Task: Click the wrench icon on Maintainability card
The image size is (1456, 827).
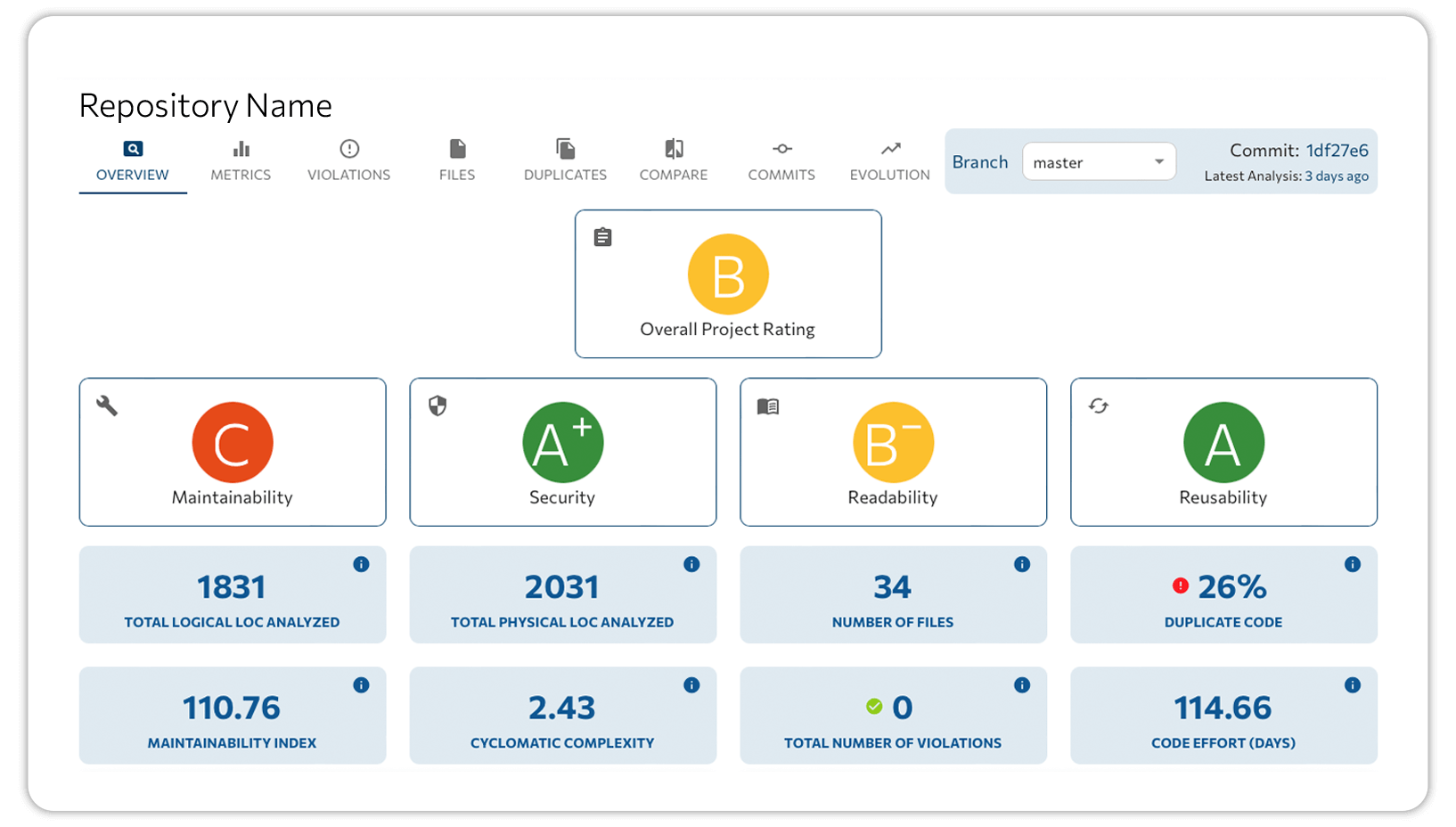Action: click(x=109, y=406)
